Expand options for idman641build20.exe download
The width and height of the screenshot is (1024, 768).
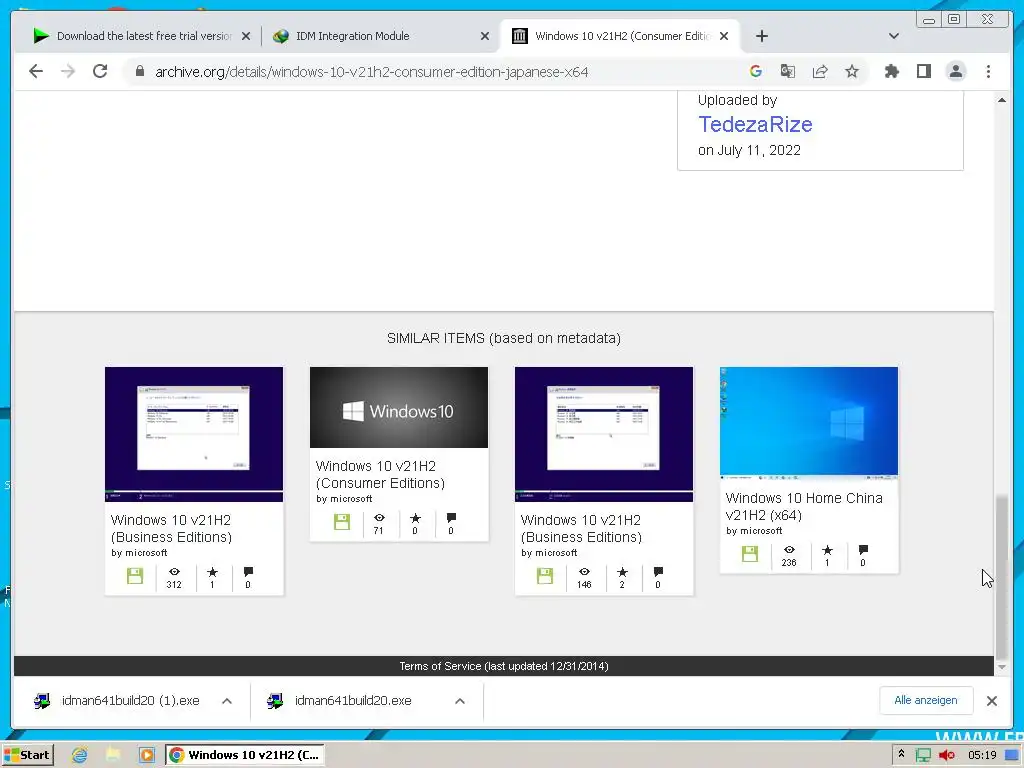[460, 701]
